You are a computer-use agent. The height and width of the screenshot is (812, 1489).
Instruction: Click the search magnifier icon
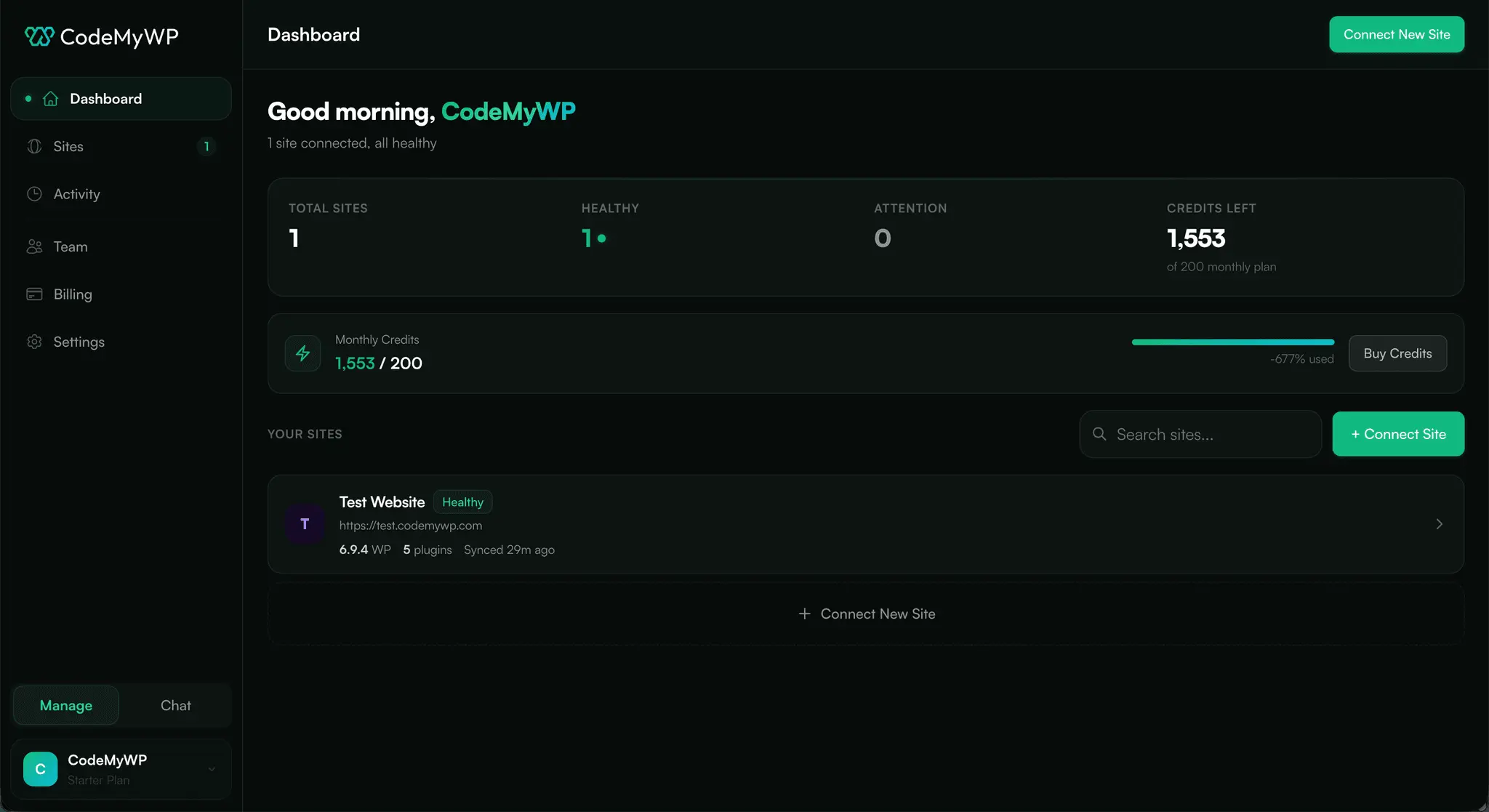(x=1099, y=434)
